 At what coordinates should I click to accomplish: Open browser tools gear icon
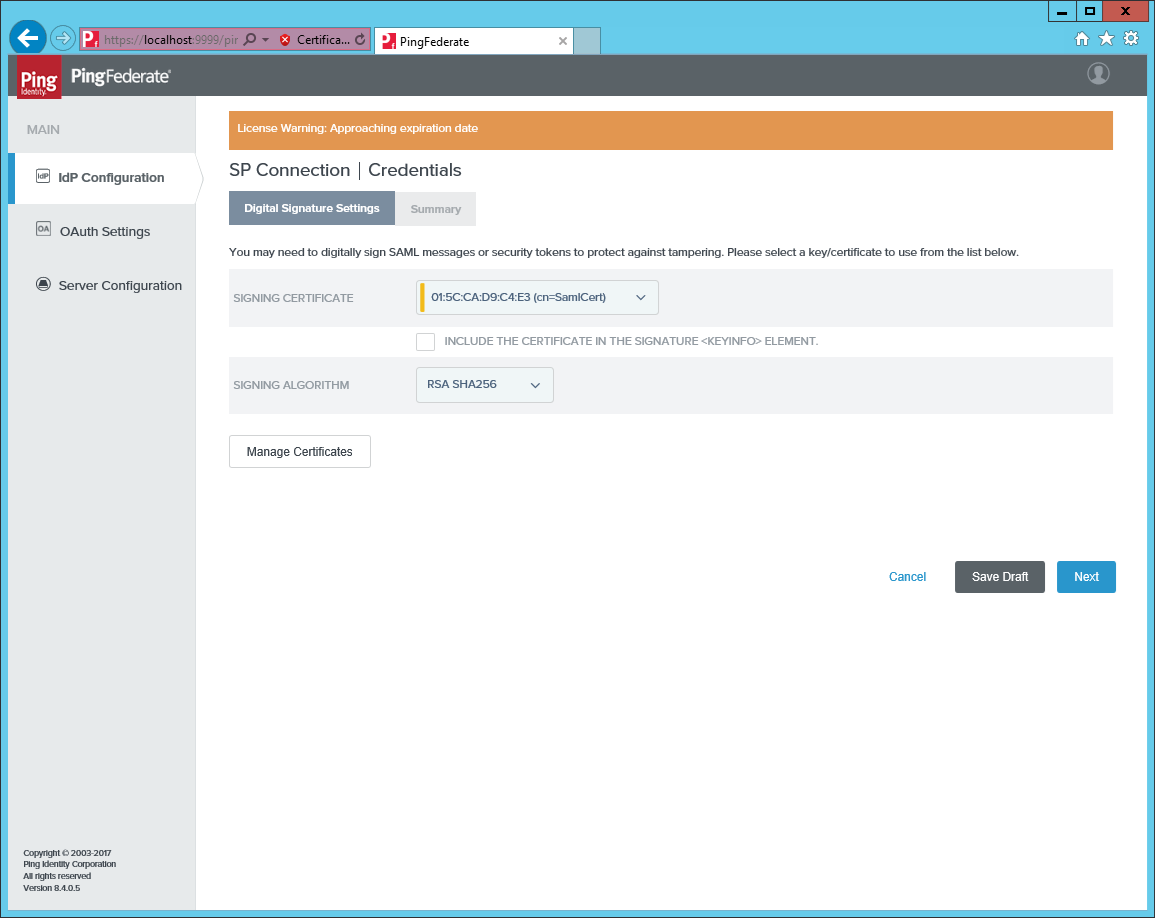1131,39
